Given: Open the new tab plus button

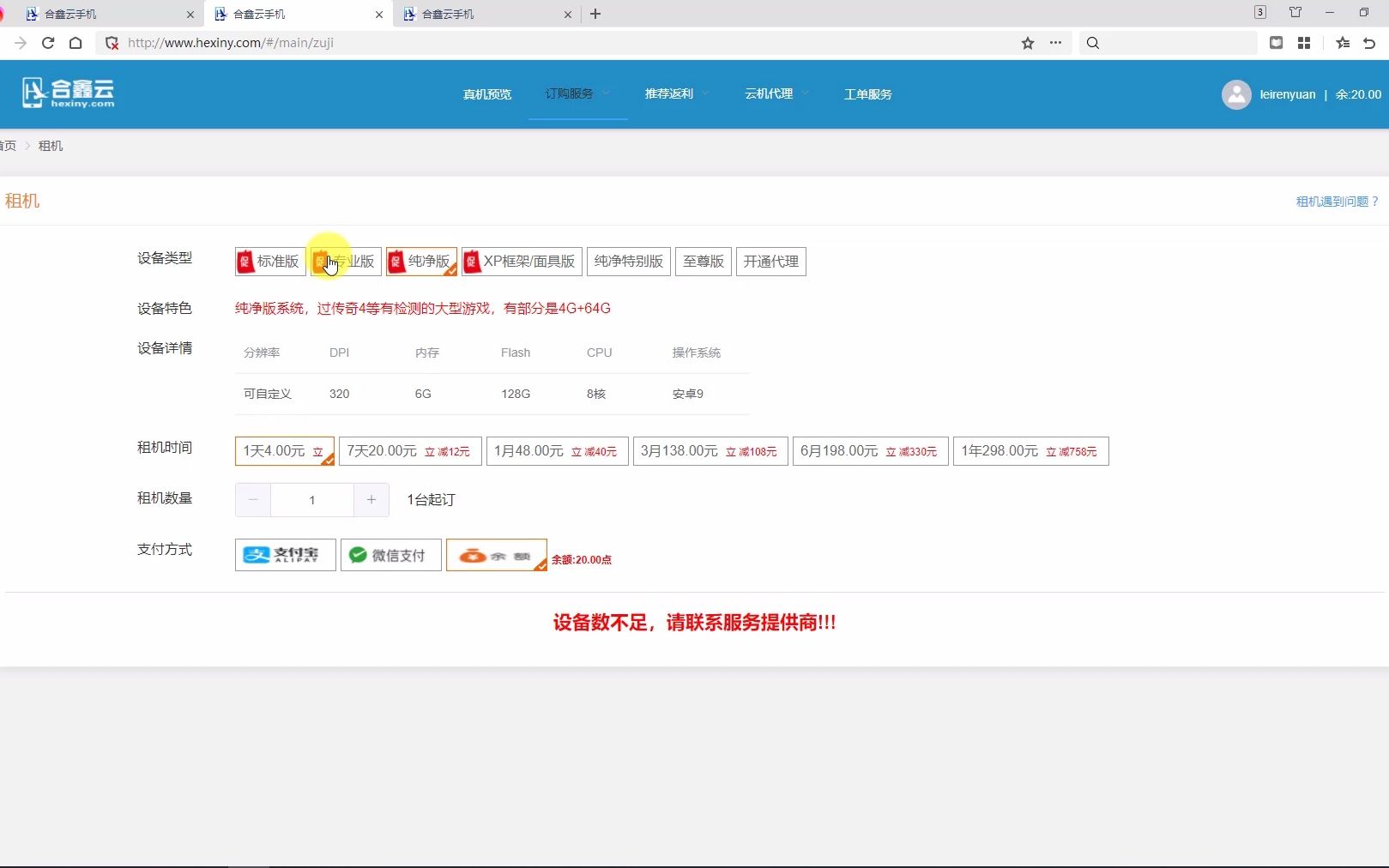Looking at the screenshot, I should [x=595, y=14].
